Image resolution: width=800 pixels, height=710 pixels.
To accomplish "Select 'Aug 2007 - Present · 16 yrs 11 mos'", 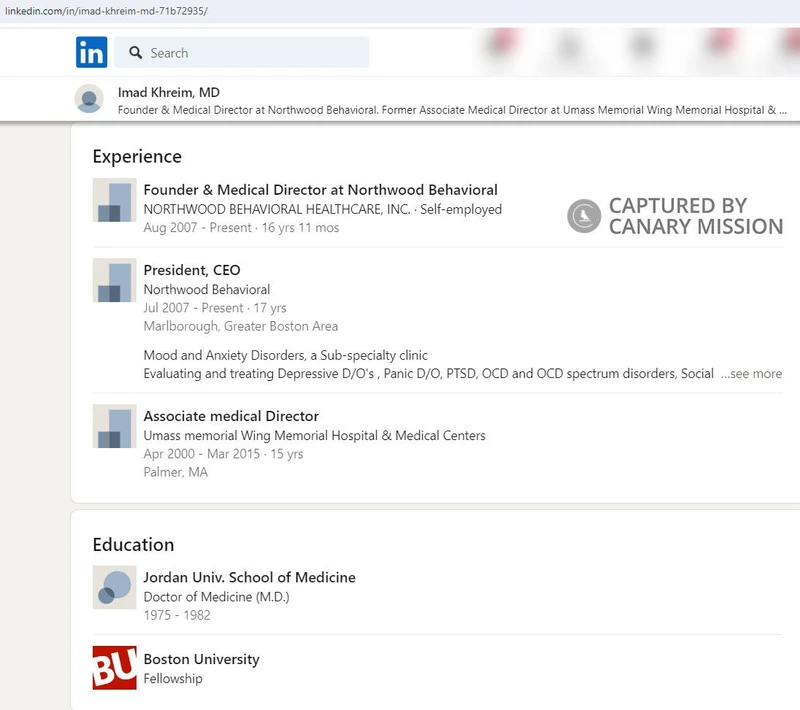I will point(241,227).
